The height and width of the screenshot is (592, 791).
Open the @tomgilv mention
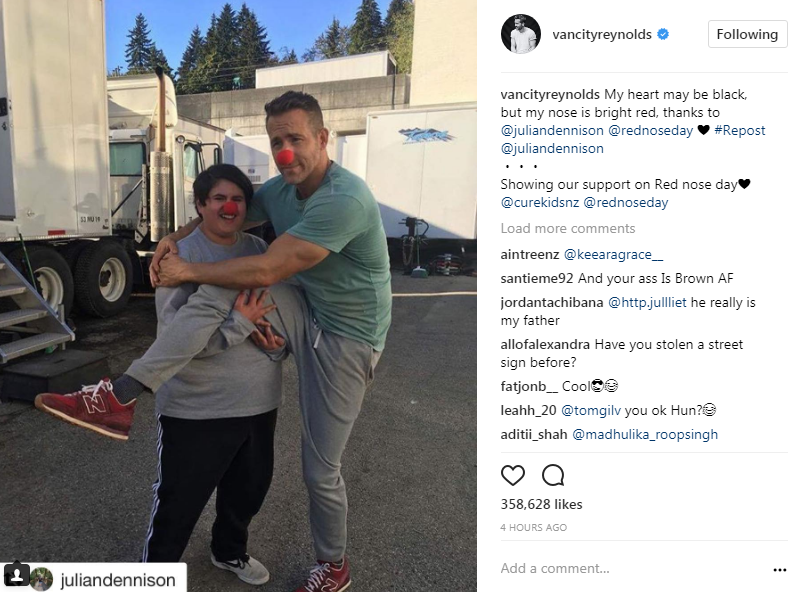pos(591,410)
